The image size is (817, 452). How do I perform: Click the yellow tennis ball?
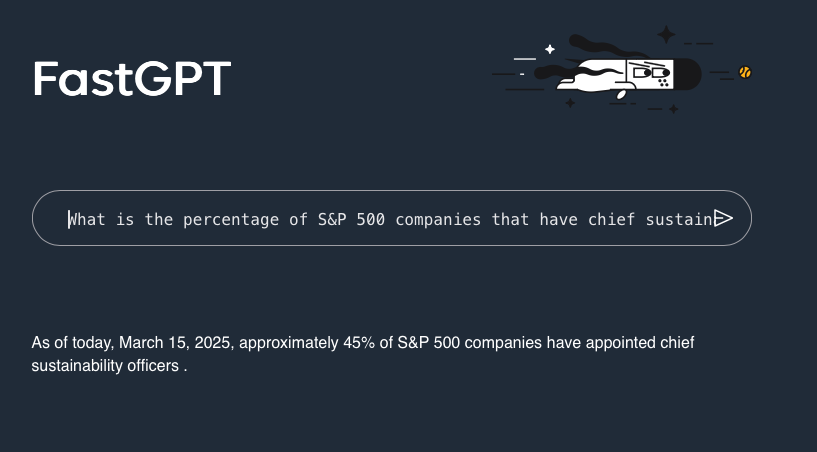(x=744, y=72)
